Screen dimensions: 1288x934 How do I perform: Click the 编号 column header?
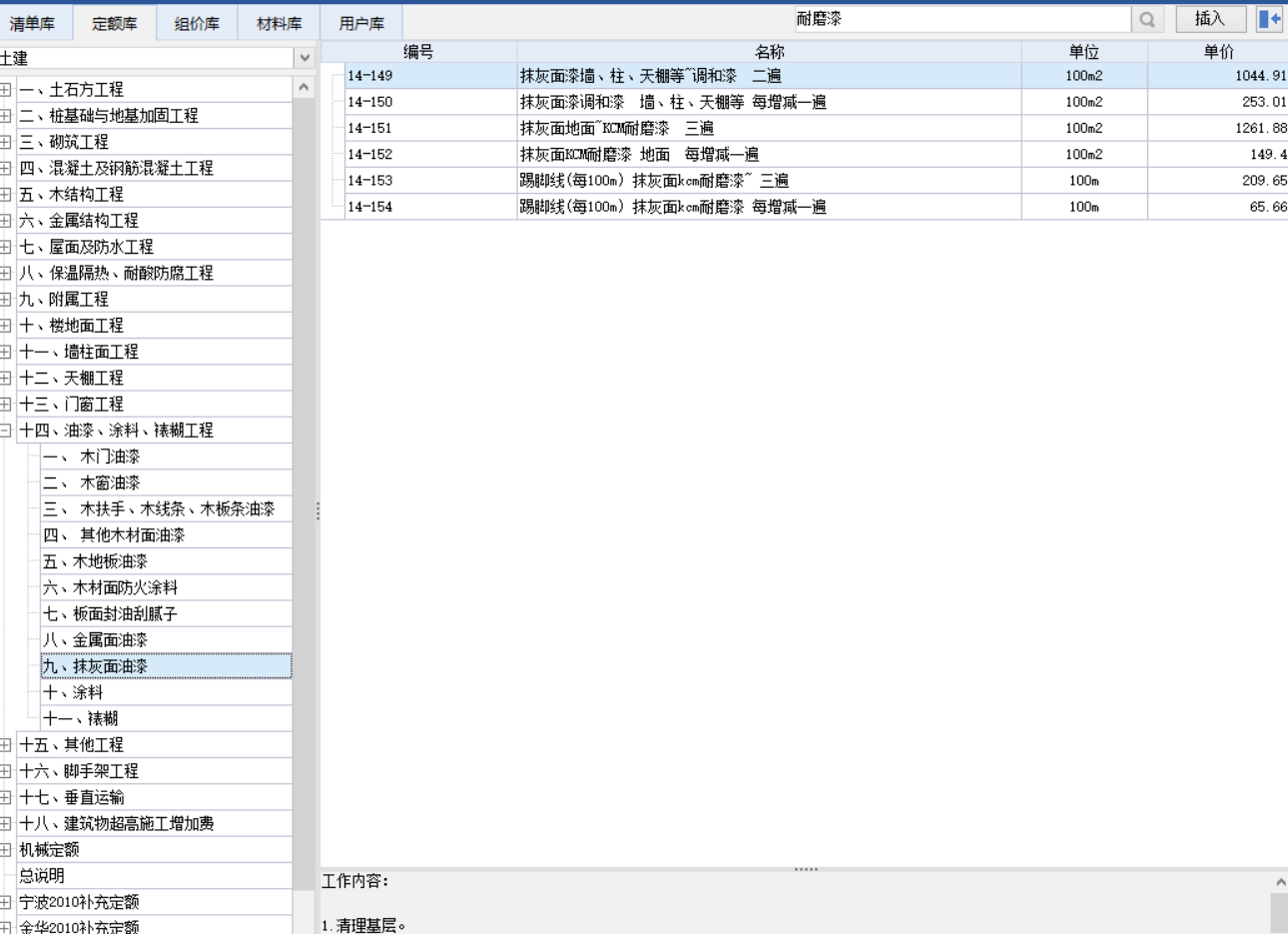coord(418,52)
